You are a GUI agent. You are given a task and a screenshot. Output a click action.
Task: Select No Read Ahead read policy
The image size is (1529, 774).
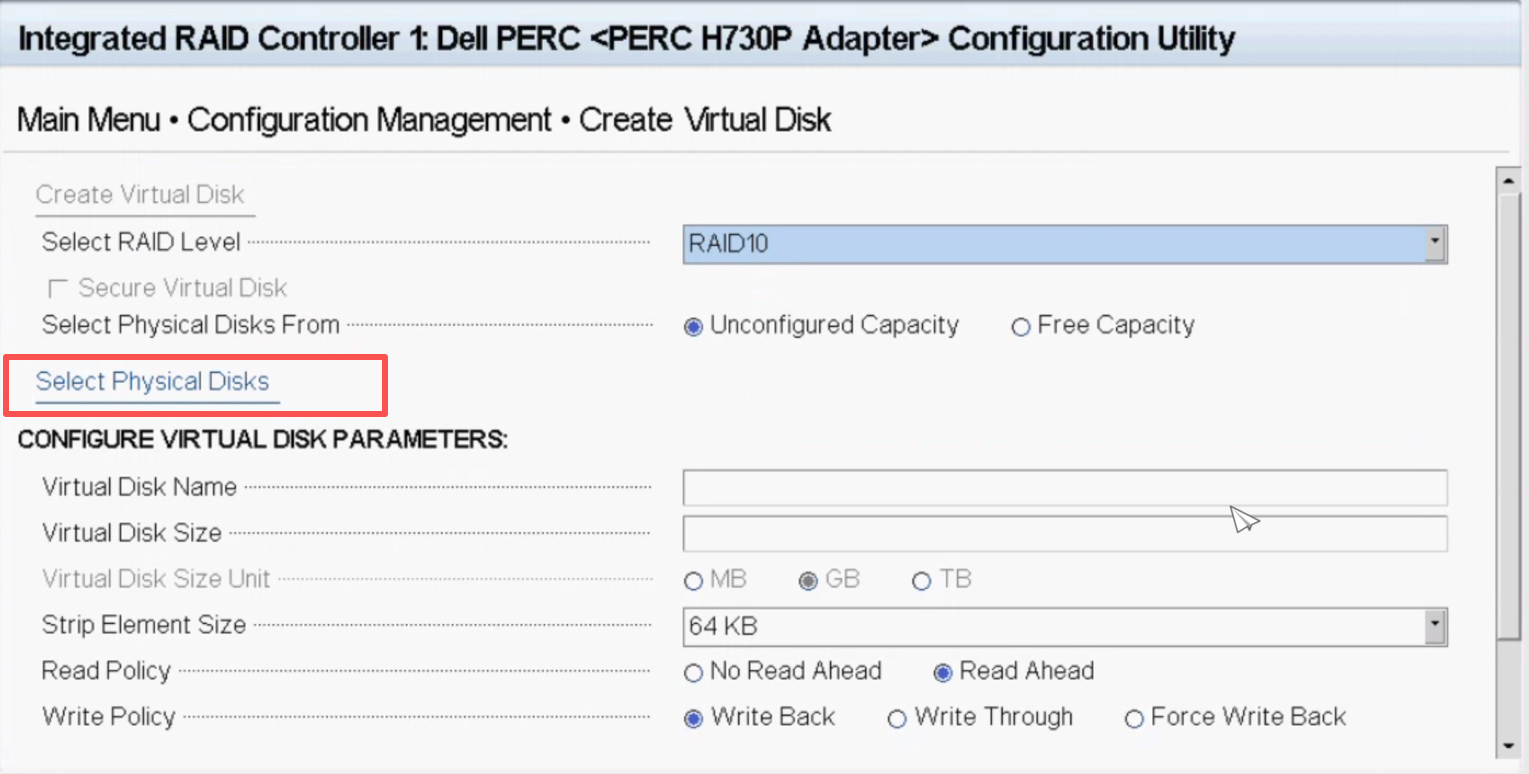693,673
